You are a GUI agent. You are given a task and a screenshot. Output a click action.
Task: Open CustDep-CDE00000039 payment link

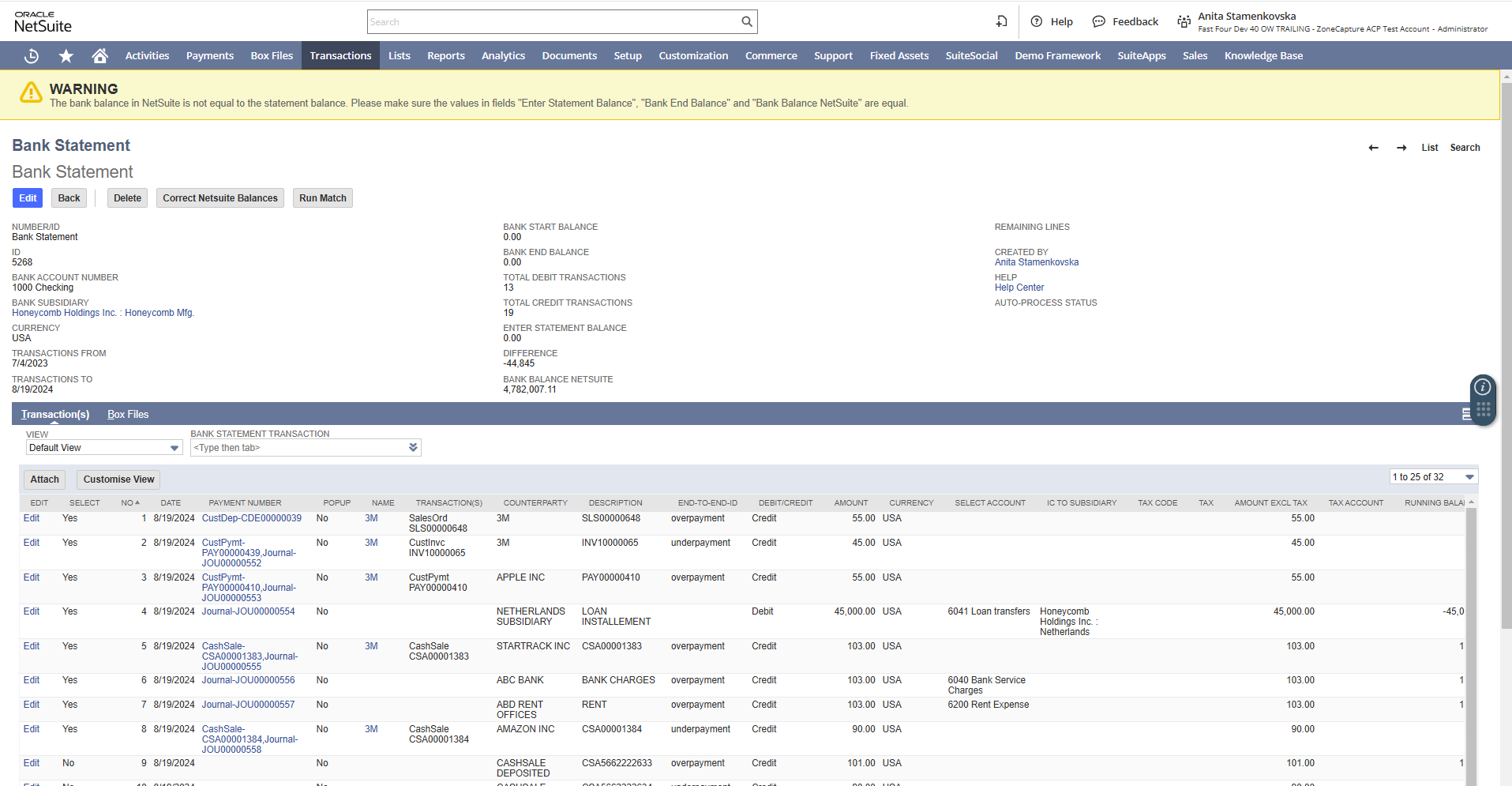tap(252, 518)
